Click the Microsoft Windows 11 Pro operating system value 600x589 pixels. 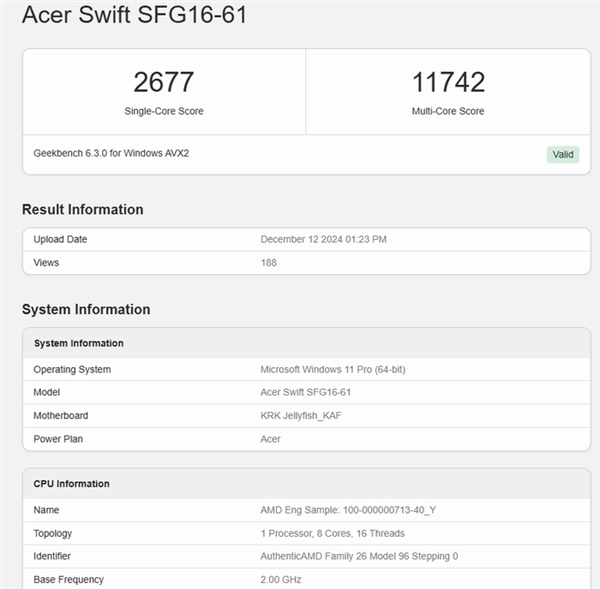click(333, 369)
